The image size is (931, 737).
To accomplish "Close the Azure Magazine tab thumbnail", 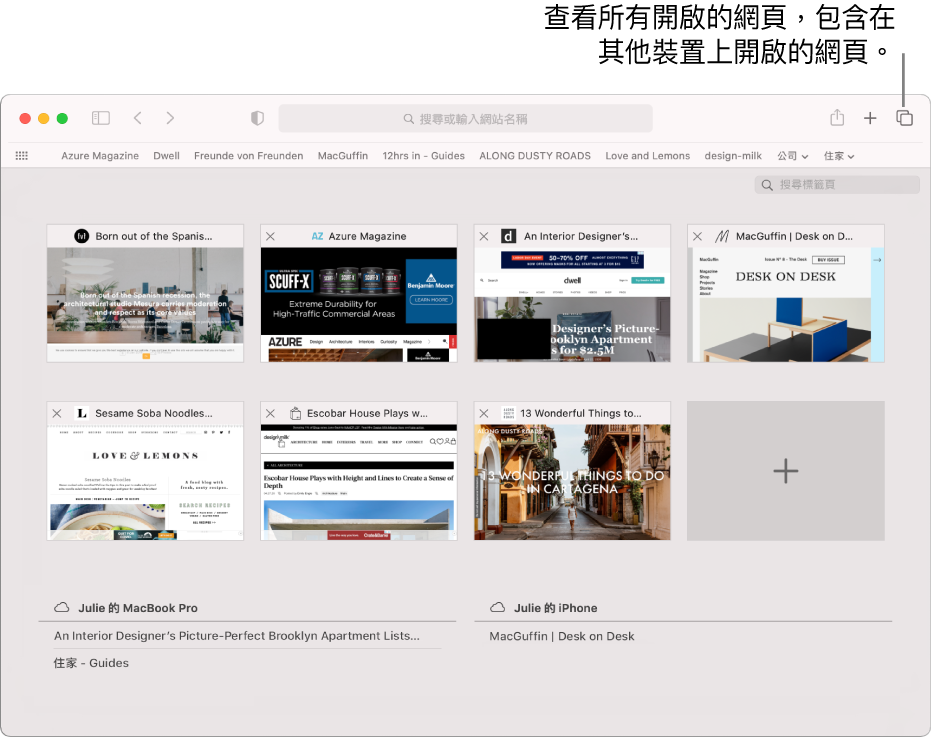I will [x=270, y=236].
